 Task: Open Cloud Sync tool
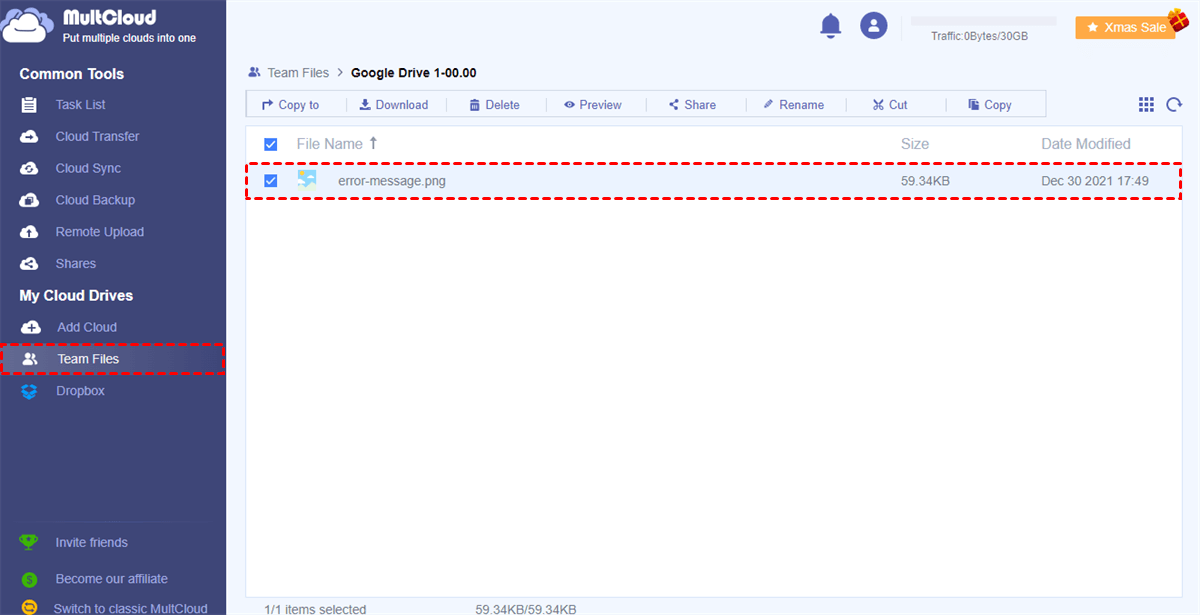[88, 169]
